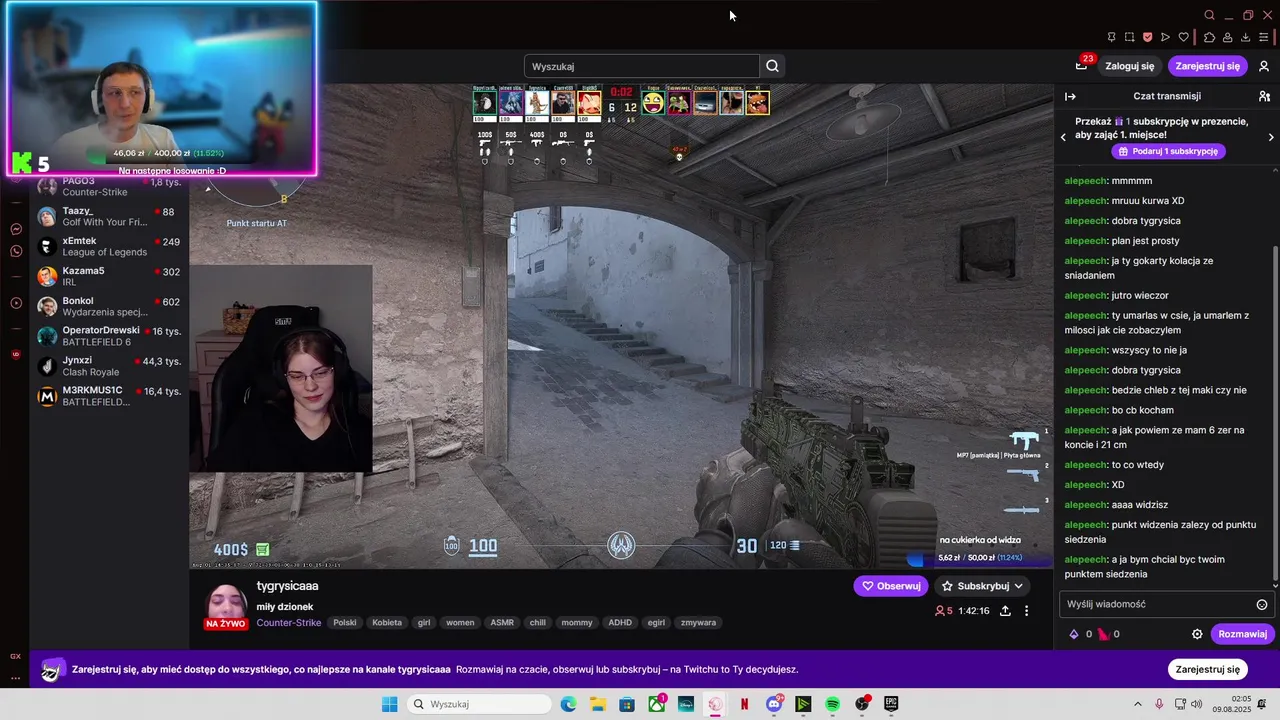Open Windows Start menu
This screenshot has height=720, width=1280.
point(389,704)
